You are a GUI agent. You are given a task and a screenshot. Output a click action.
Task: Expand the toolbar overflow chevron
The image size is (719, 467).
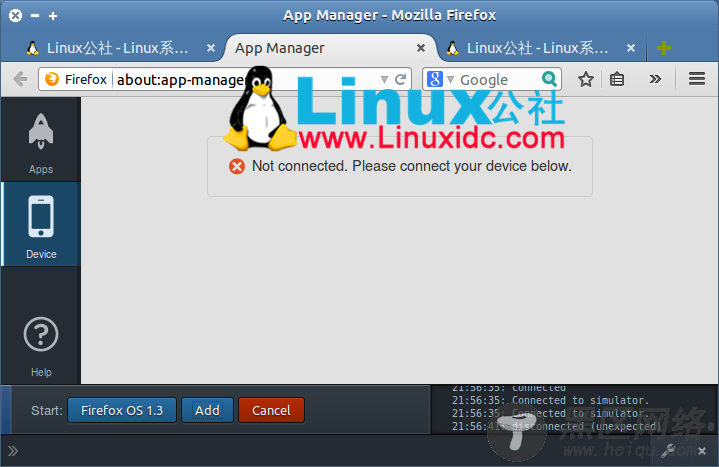point(655,79)
